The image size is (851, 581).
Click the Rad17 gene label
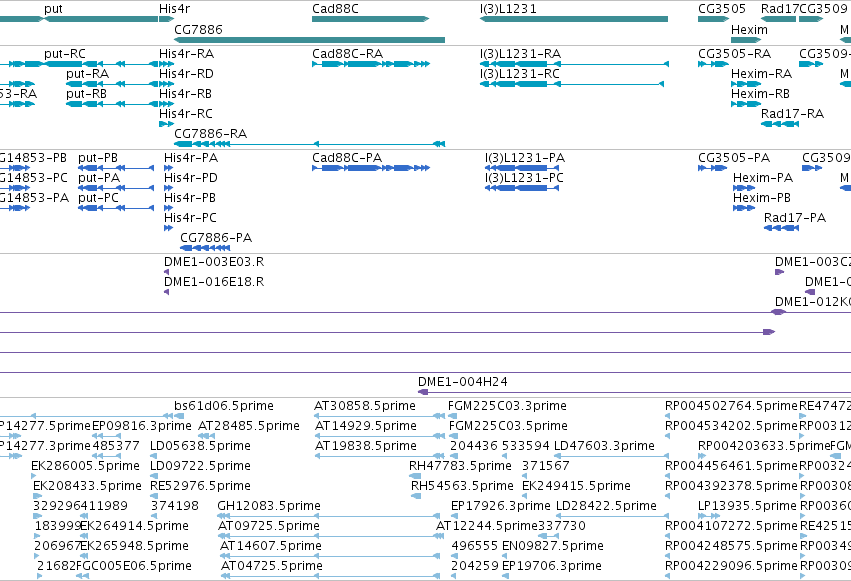(x=780, y=9)
